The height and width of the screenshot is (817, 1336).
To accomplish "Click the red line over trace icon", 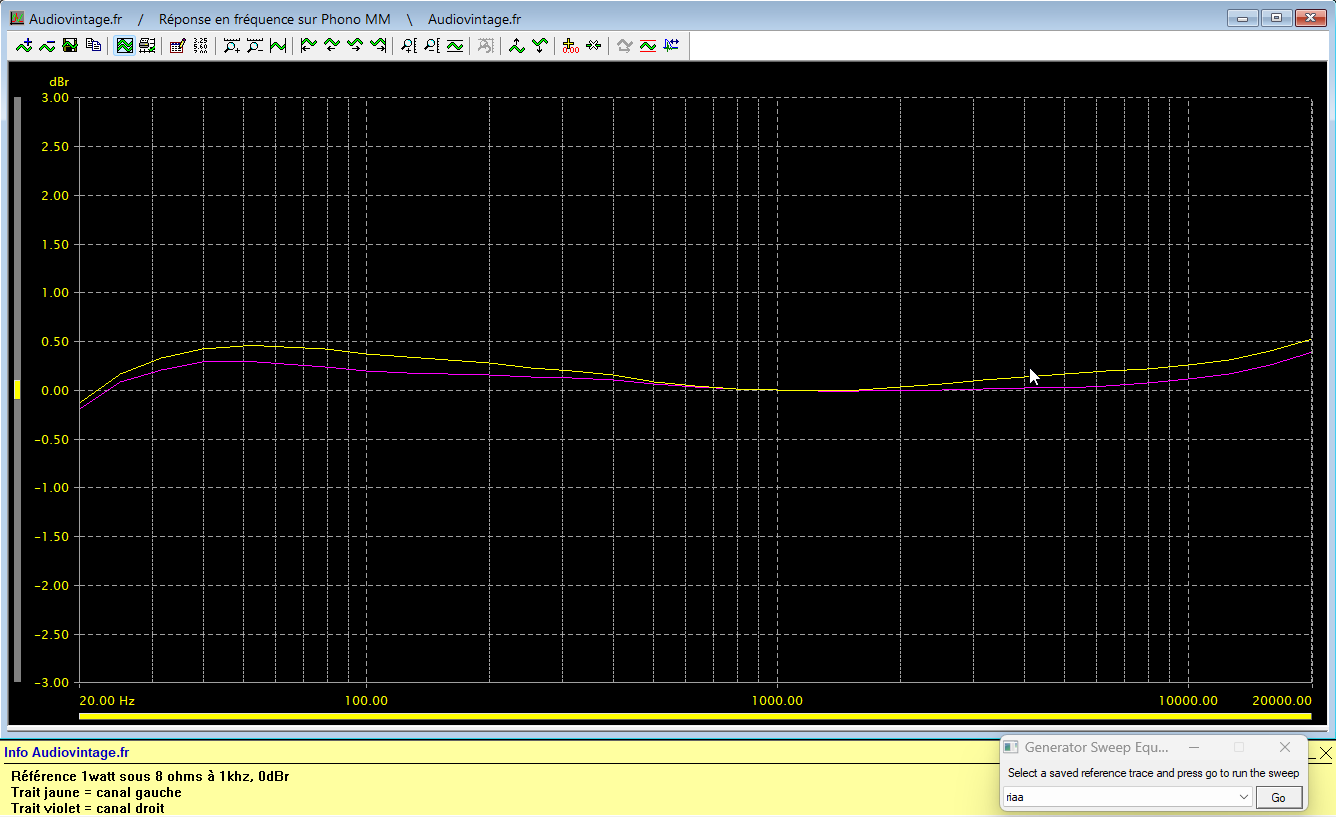I will (647, 45).
